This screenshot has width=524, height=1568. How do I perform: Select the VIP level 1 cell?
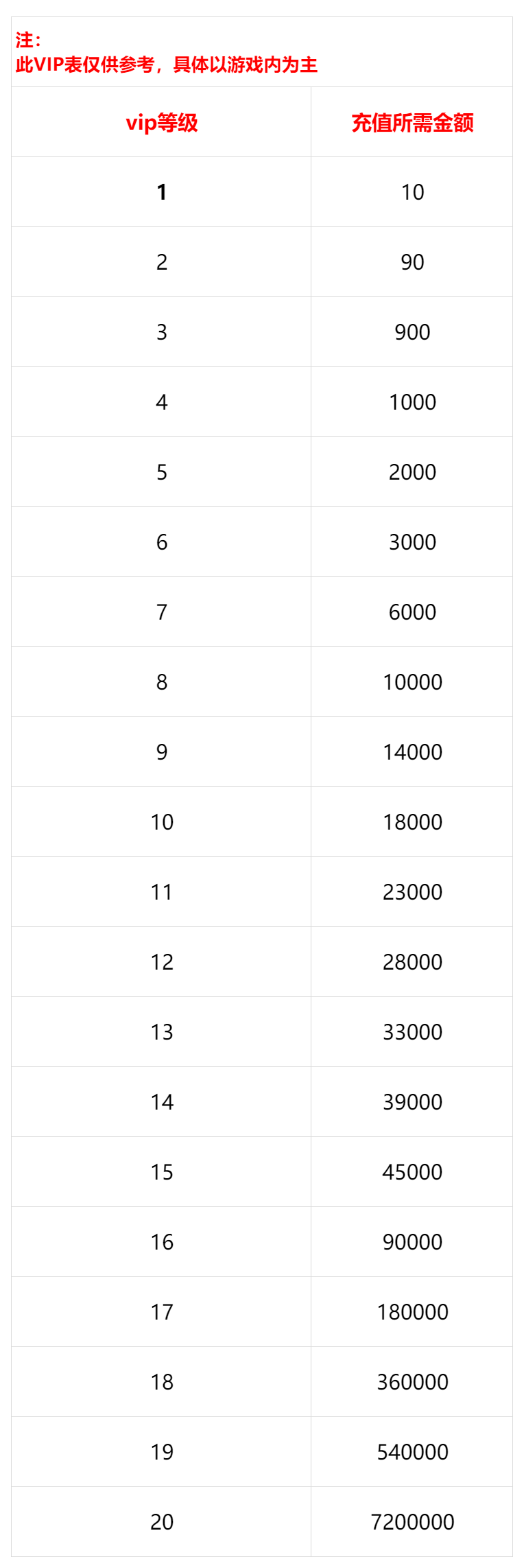[x=161, y=192]
